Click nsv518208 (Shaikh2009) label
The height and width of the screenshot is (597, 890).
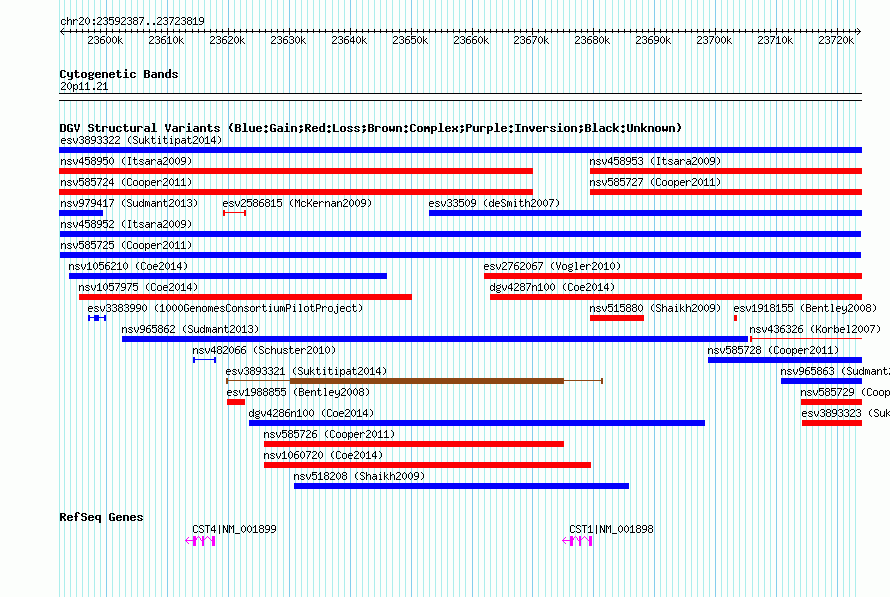click(x=359, y=476)
